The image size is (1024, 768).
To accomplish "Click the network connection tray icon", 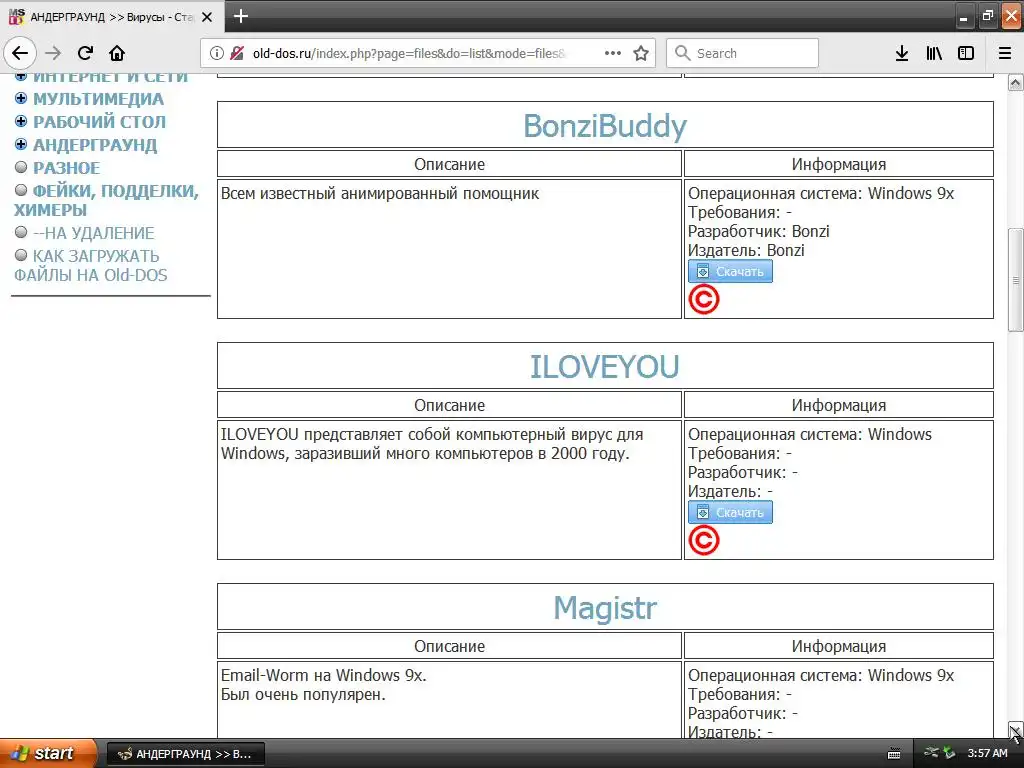I will [x=931, y=753].
